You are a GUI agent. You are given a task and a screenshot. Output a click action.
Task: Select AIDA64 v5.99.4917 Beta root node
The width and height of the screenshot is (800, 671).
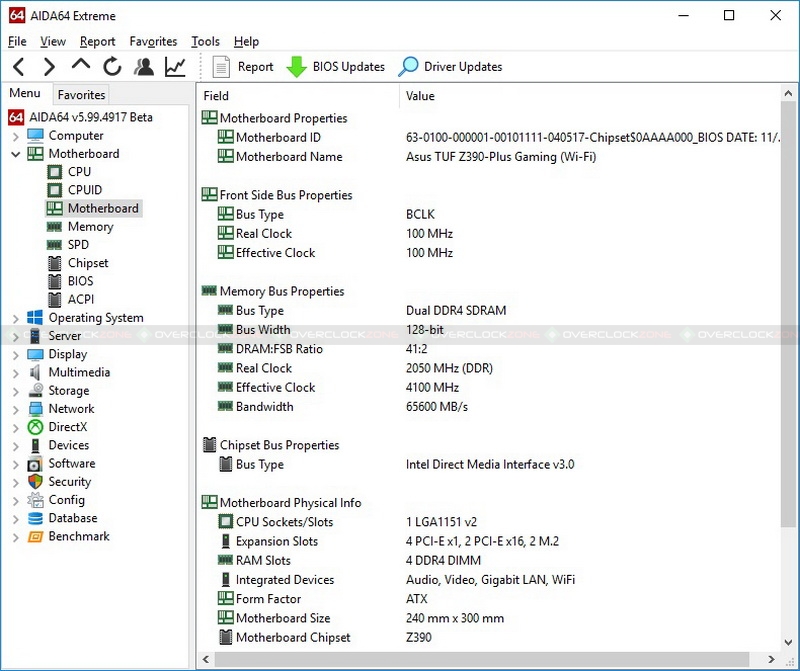tap(91, 117)
